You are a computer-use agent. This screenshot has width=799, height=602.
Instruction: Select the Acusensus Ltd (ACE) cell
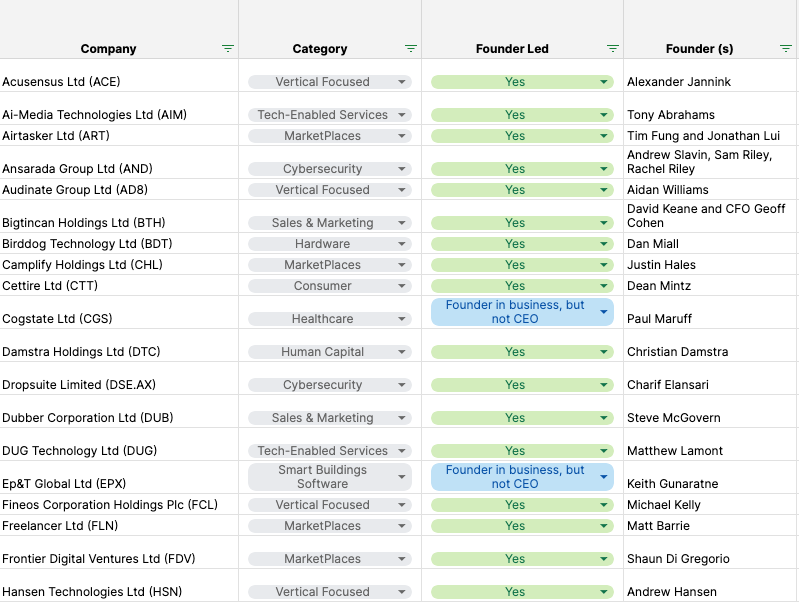pos(119,75)
